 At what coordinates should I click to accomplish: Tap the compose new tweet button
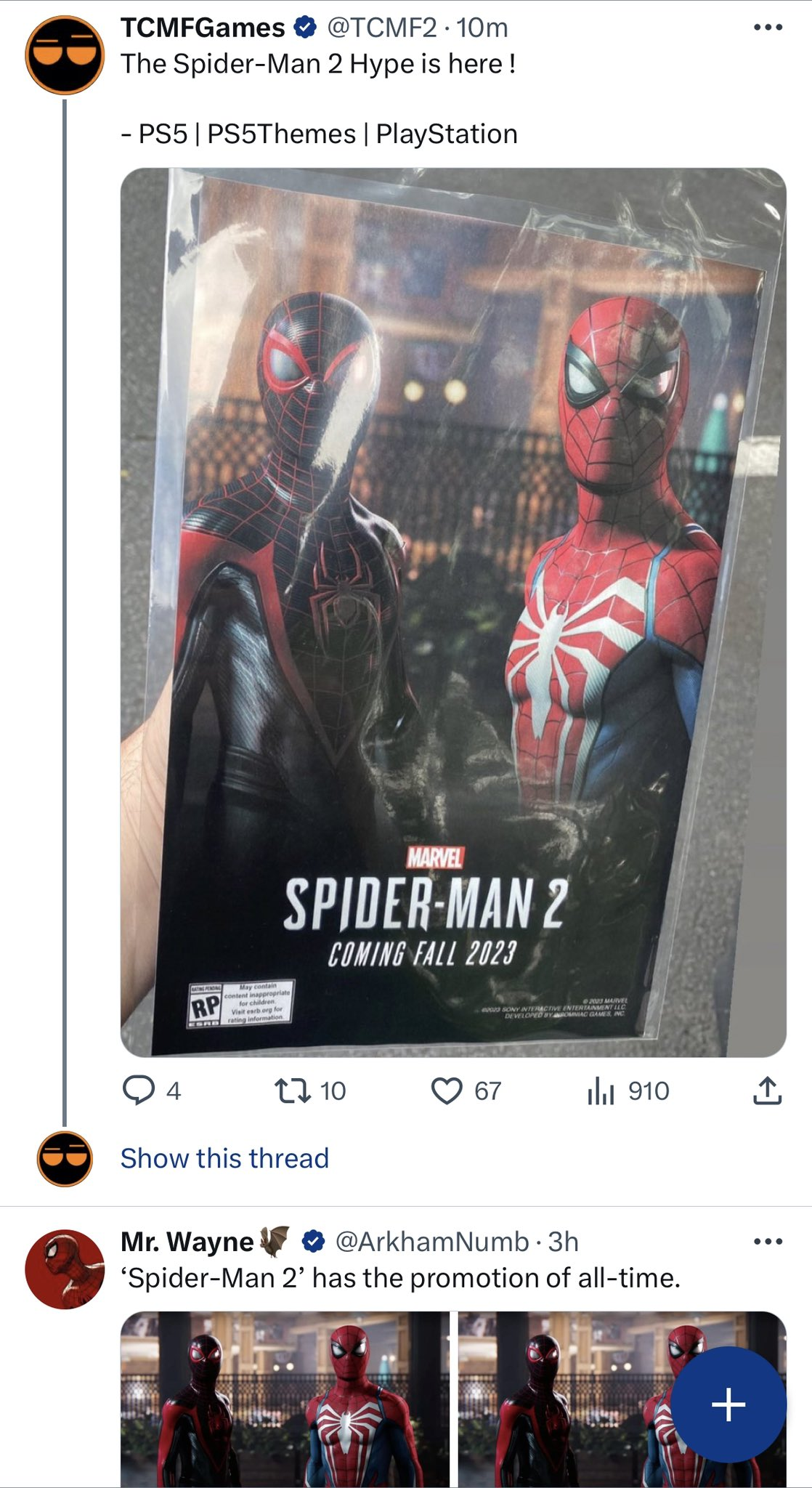[x=728, y=1404]
